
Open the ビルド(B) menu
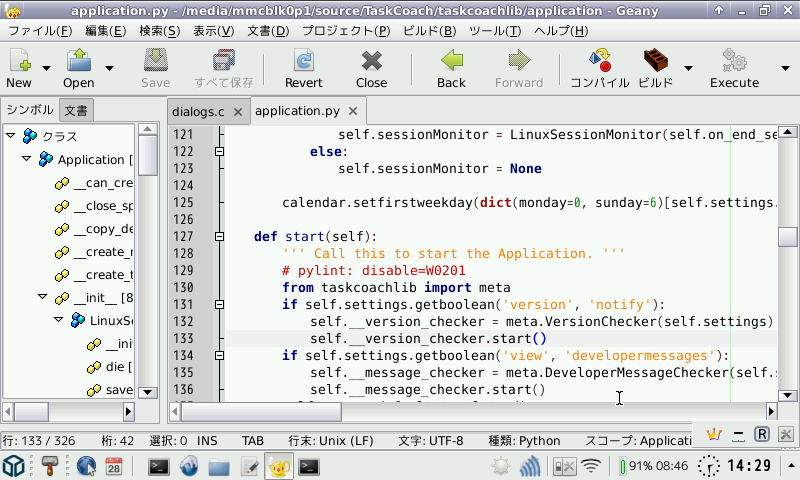pos(430,31)
